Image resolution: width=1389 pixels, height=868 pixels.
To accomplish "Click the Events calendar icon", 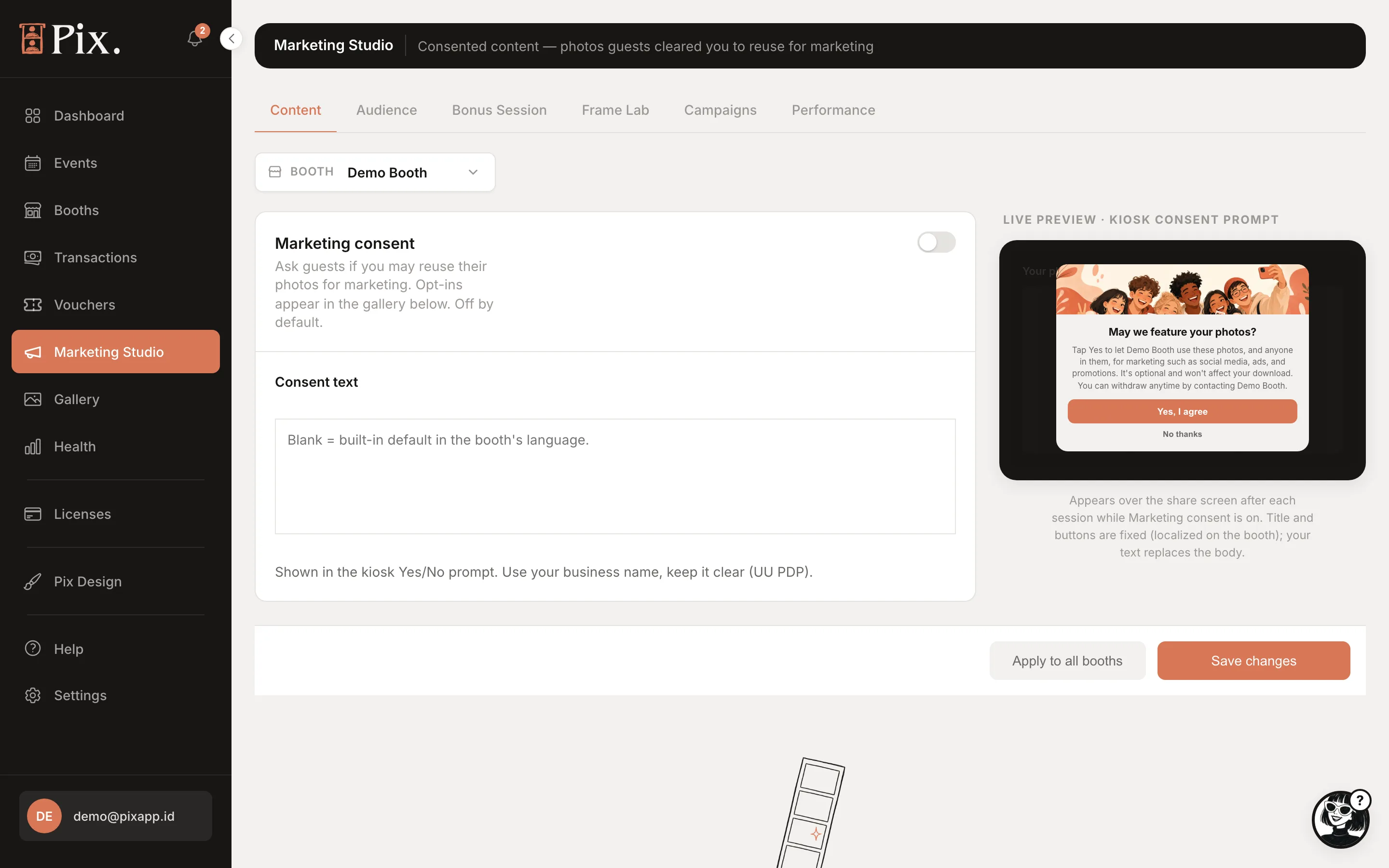I will 33,163.
